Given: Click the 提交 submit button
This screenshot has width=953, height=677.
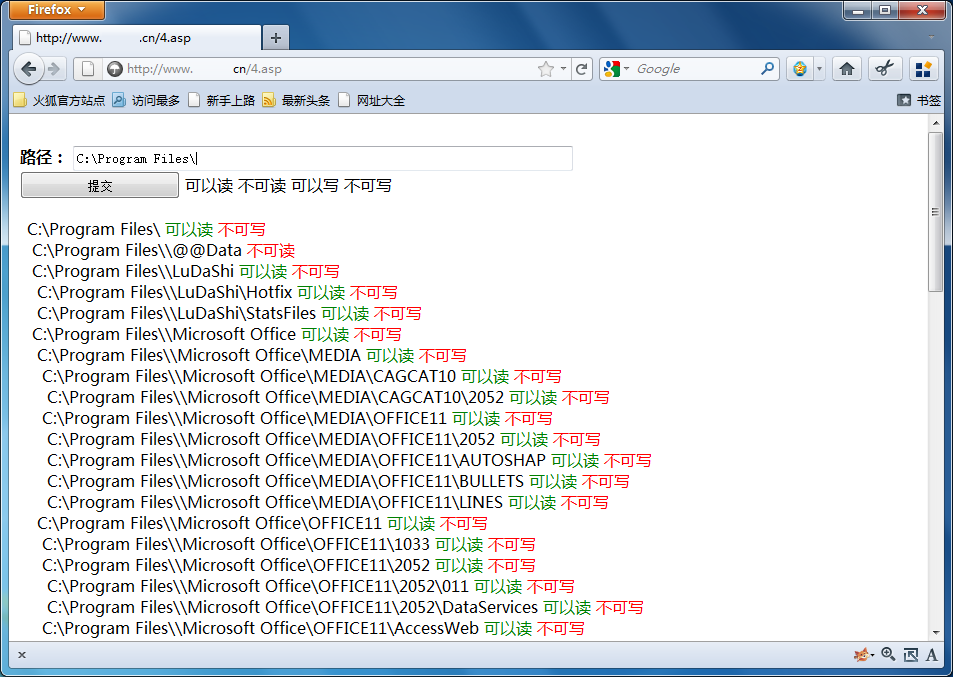Looking at the screenshot, I should (x=99, y=186).
